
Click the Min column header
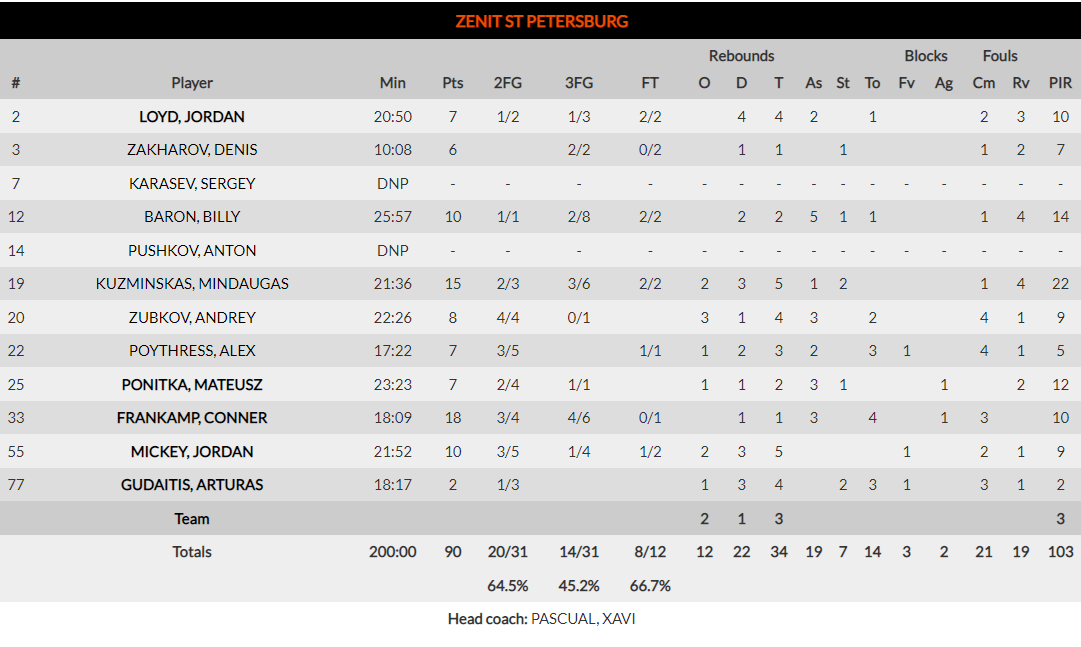coord(393,83)
